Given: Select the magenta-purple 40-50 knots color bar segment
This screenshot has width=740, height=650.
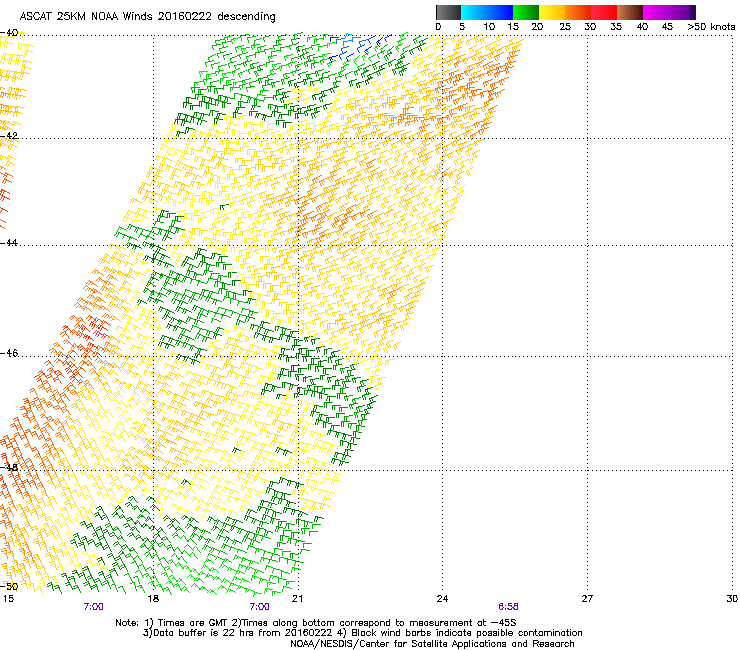Looking at the screenshot, I should click(669, 12).
